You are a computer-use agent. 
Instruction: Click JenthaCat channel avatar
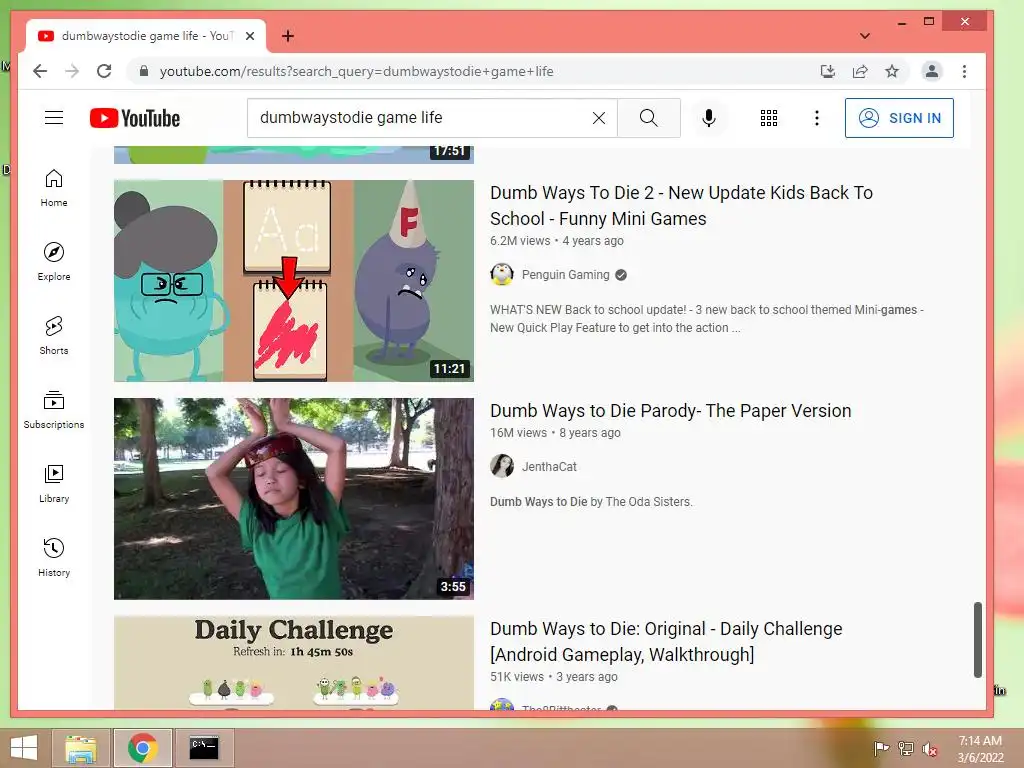click(502, 466)
